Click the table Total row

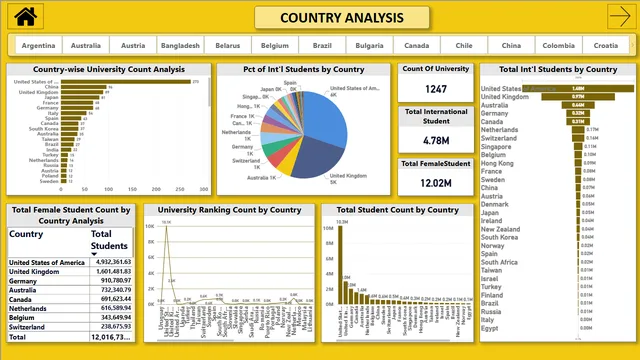(x=70, y=337)
